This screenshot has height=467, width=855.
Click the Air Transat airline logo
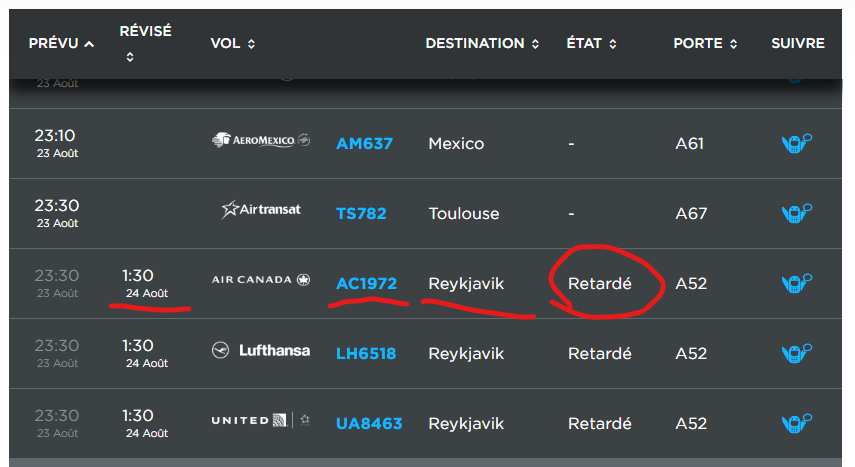click(x=261, y=210)
